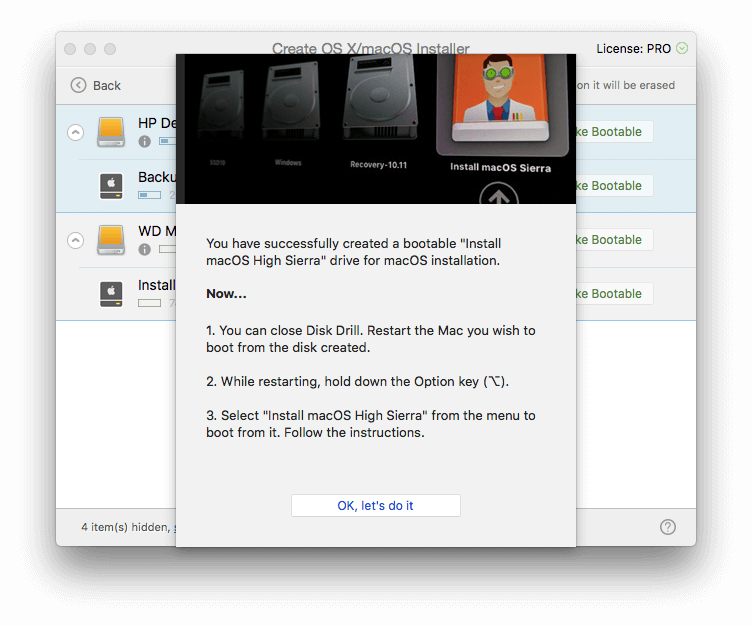Screen dimensions: 752x626
Task: Click the Recovery-10.11 disk image
Action: pos(380,97)
